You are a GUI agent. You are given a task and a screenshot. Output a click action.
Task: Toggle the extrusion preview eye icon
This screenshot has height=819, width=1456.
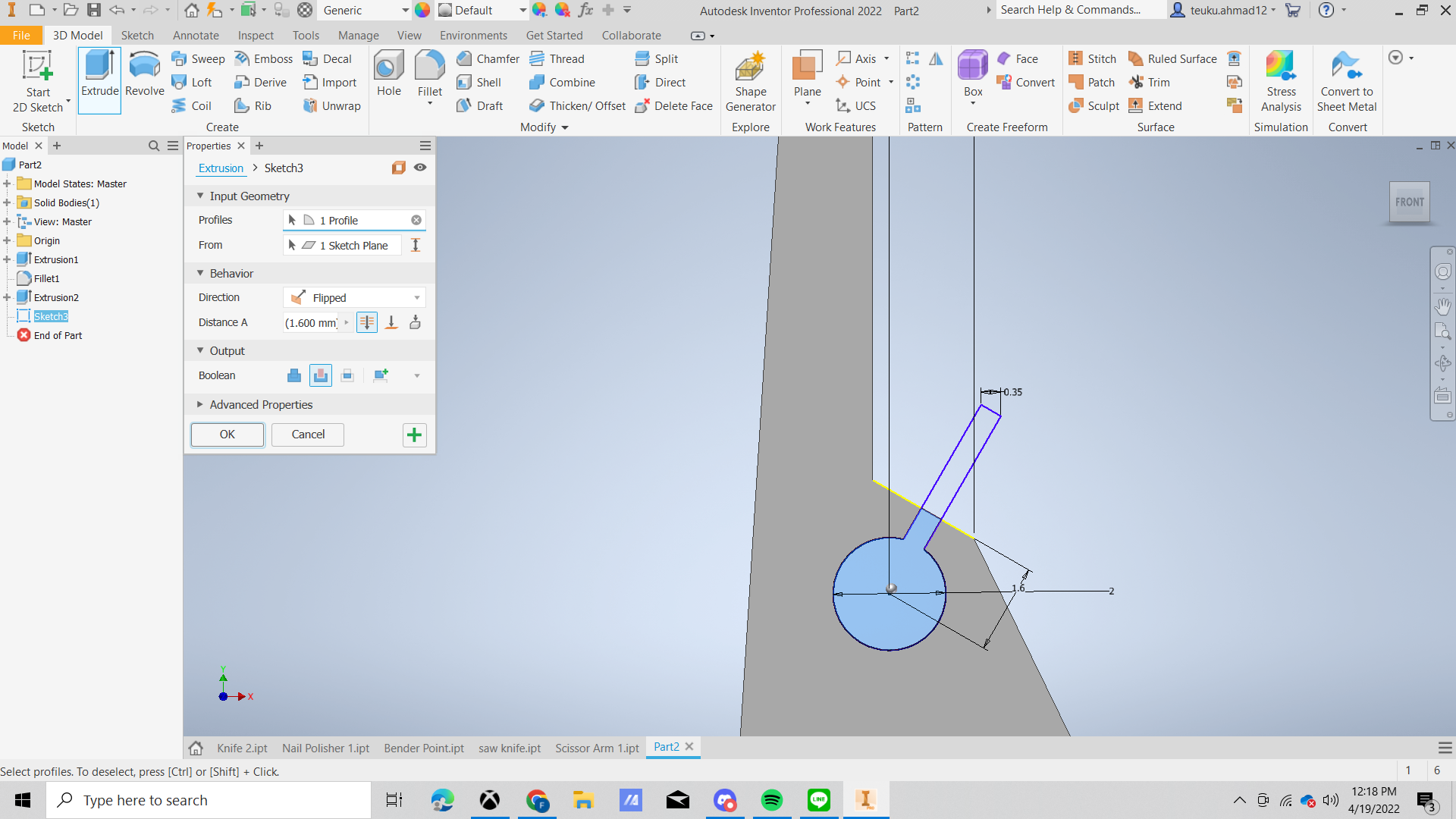click(420, 168)
